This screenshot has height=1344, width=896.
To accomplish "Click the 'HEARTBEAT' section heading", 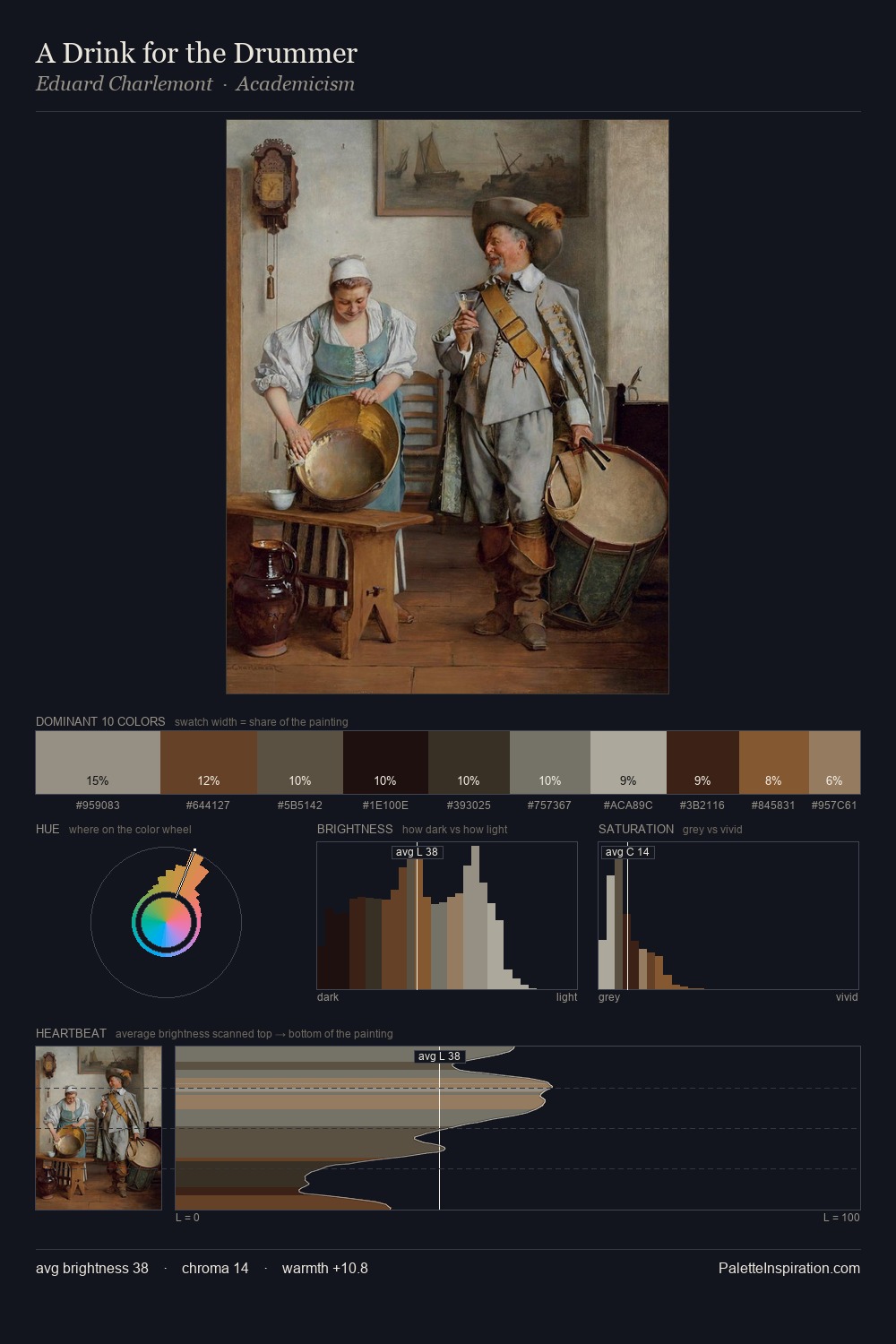I will [71, 1033].
